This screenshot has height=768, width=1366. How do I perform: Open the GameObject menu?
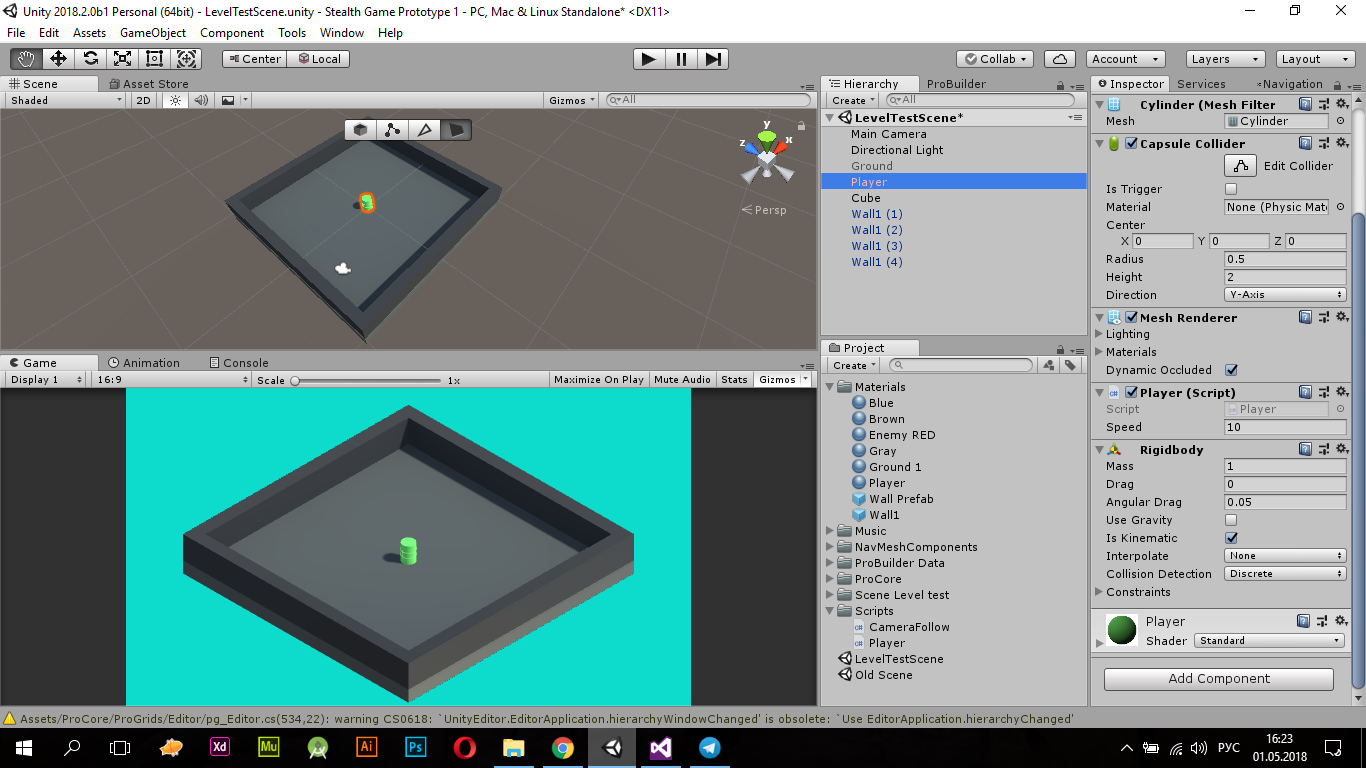click(x=153, y=33)
